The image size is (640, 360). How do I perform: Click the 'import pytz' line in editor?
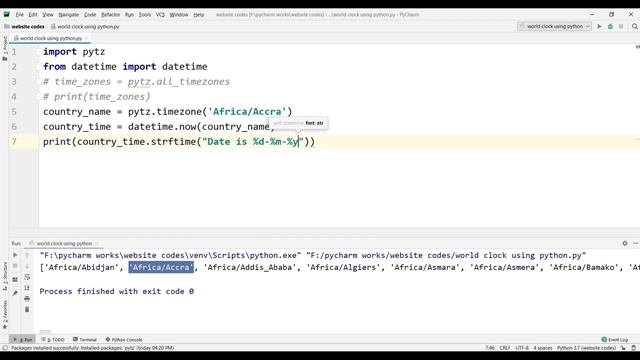pos(74,52)
